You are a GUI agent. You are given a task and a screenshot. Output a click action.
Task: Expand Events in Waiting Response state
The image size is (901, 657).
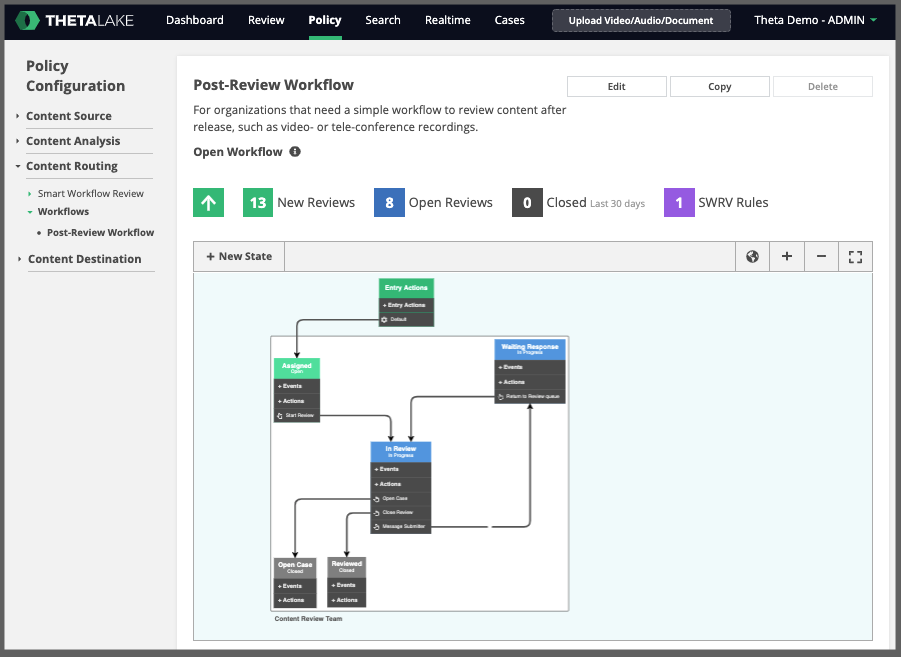tap(530, 367)
